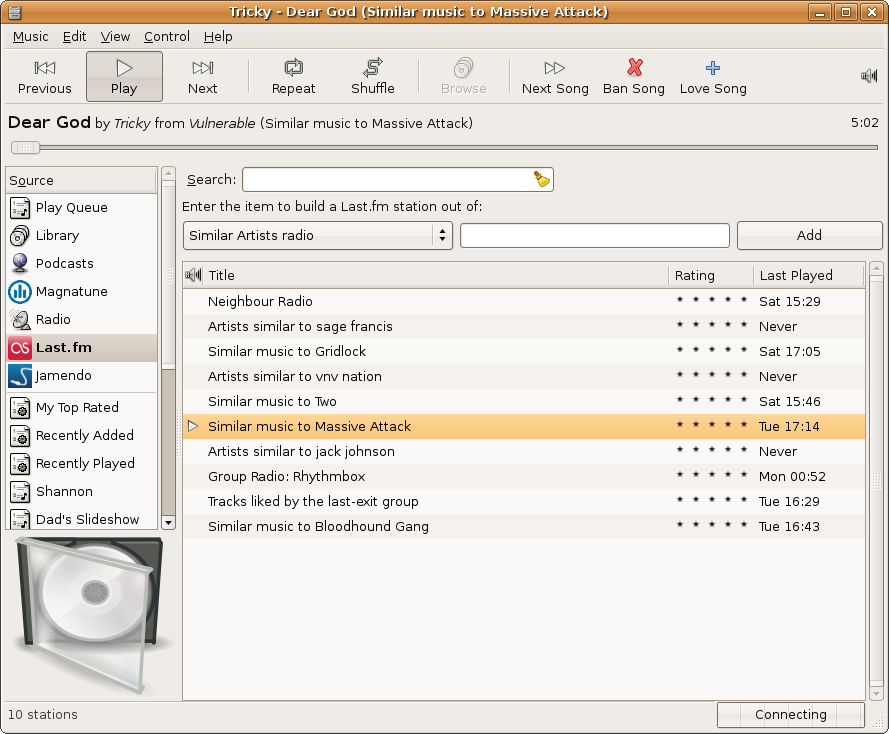Select Library in the source list
889x734 pixels.
(82, 235)
